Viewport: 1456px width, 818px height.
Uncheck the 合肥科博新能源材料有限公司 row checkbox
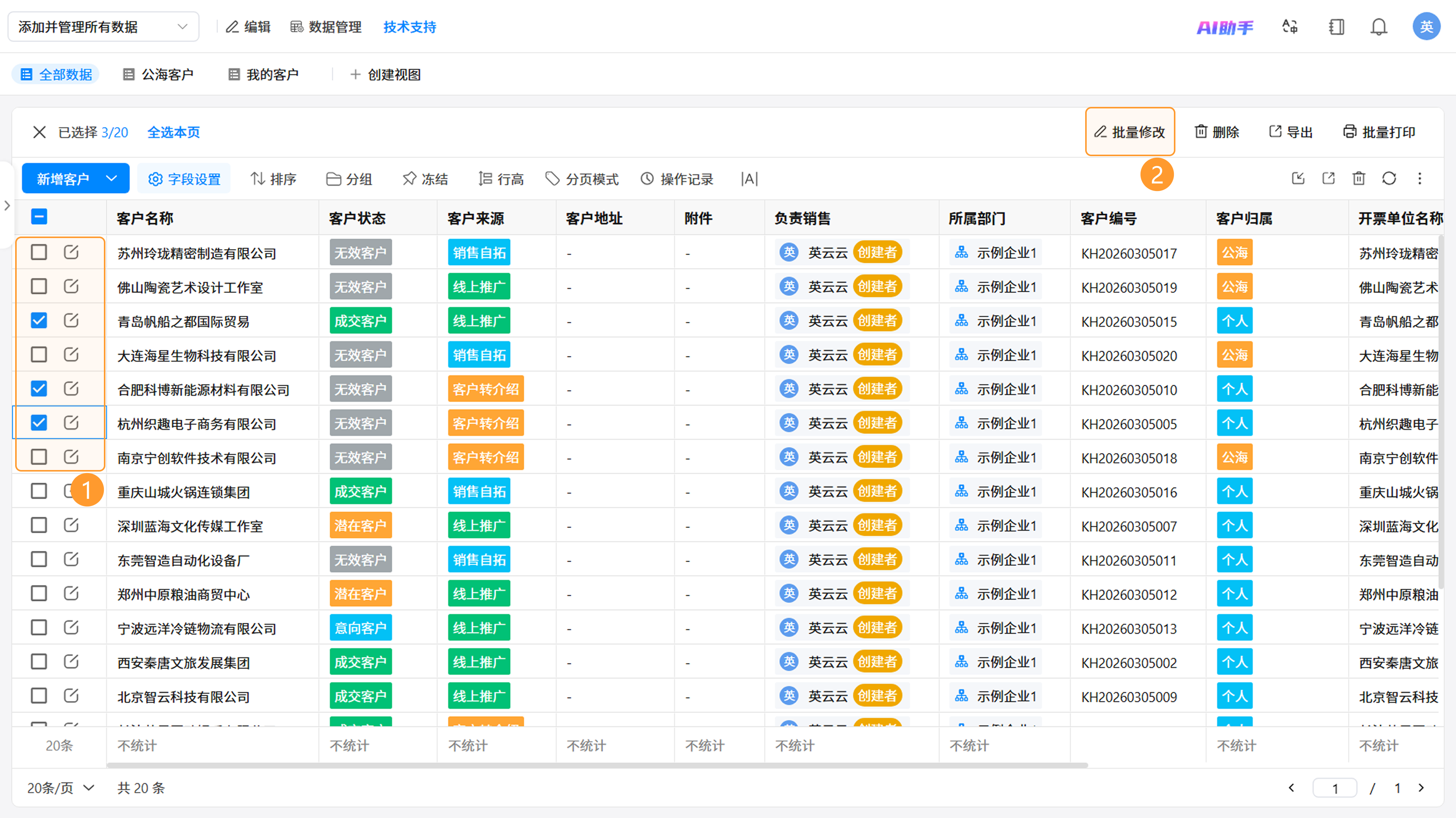coord(39,388)
